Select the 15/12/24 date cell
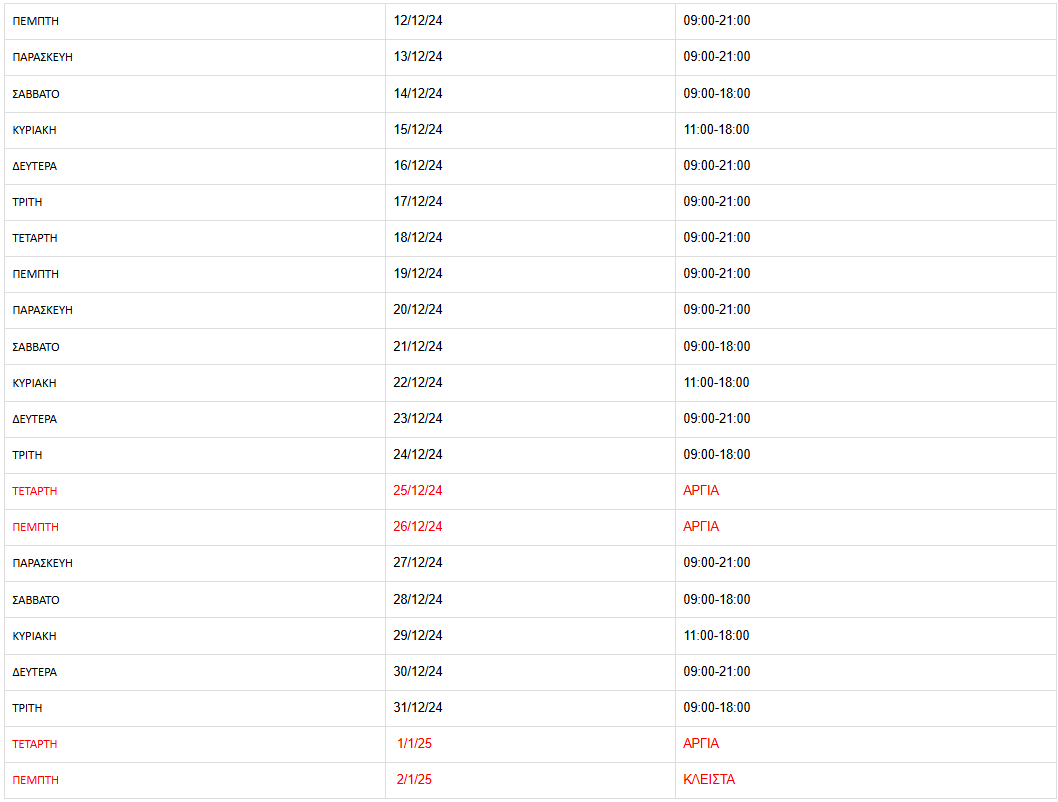 point(418,130)
